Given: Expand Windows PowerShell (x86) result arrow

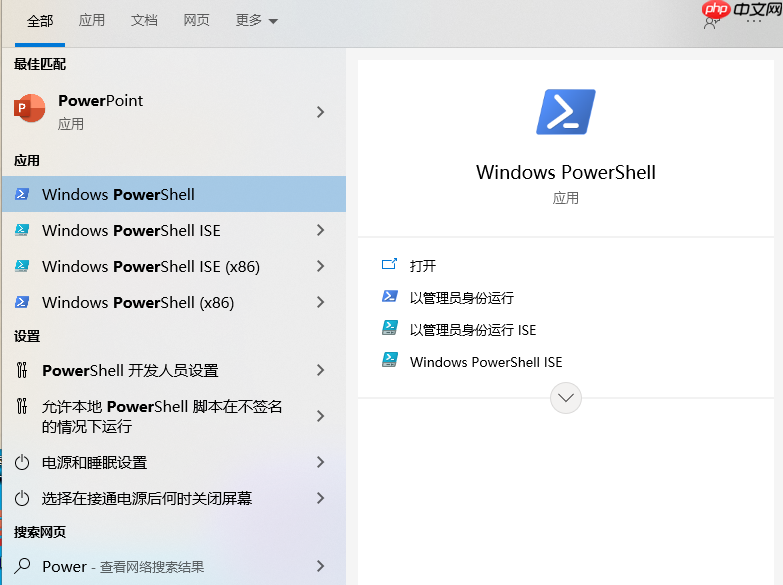Looking at the screenshot, I should (x=321, y=302).
